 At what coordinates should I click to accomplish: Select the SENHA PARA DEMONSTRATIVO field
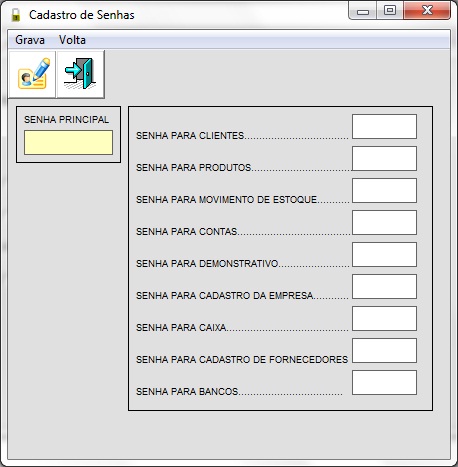384,254
